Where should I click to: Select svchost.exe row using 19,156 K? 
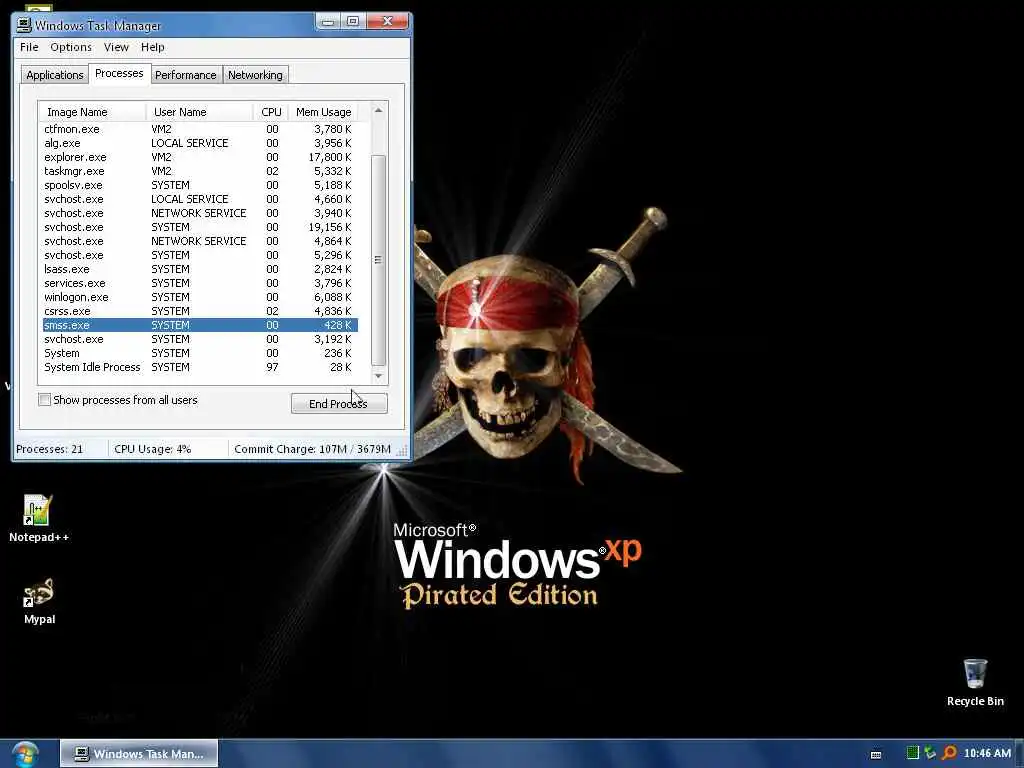(x=200, y=227)
